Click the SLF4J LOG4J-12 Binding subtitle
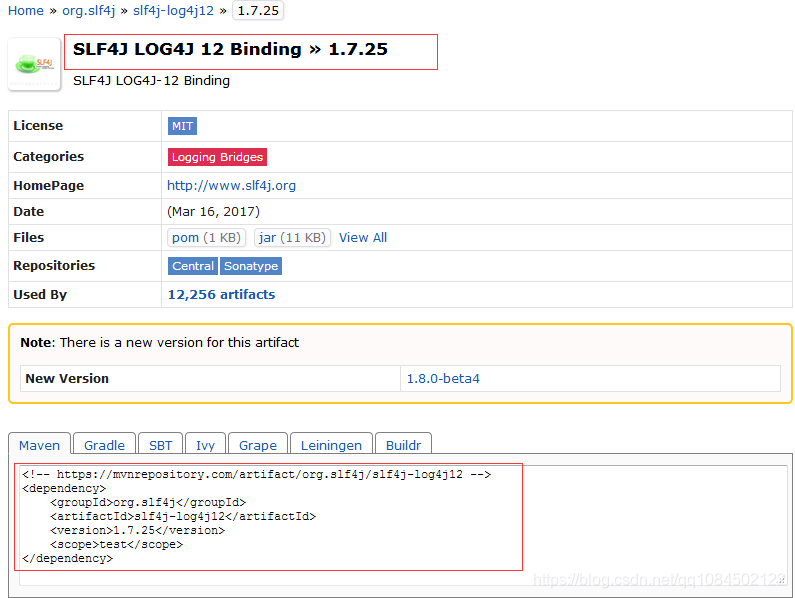The width and height of the screenshot is (795, 598). click(x=151, y=81)
